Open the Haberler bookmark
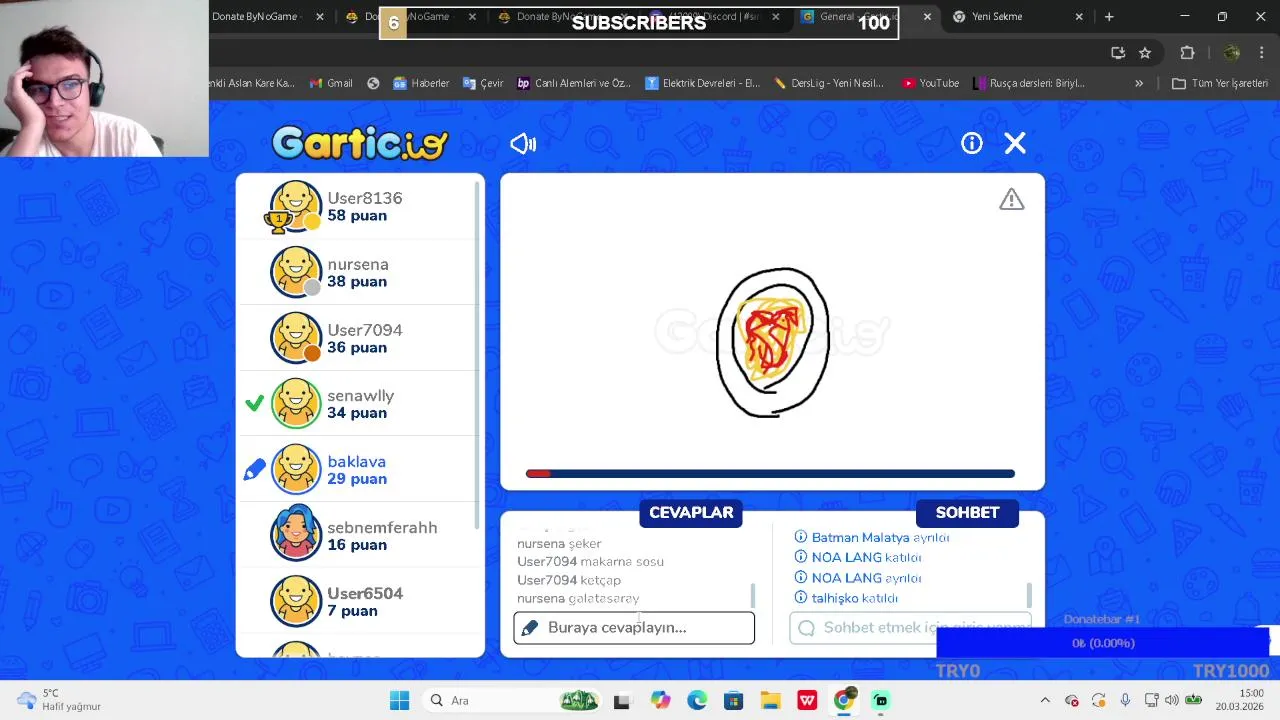Screen dimensions: 1280x720 (421, 84)
